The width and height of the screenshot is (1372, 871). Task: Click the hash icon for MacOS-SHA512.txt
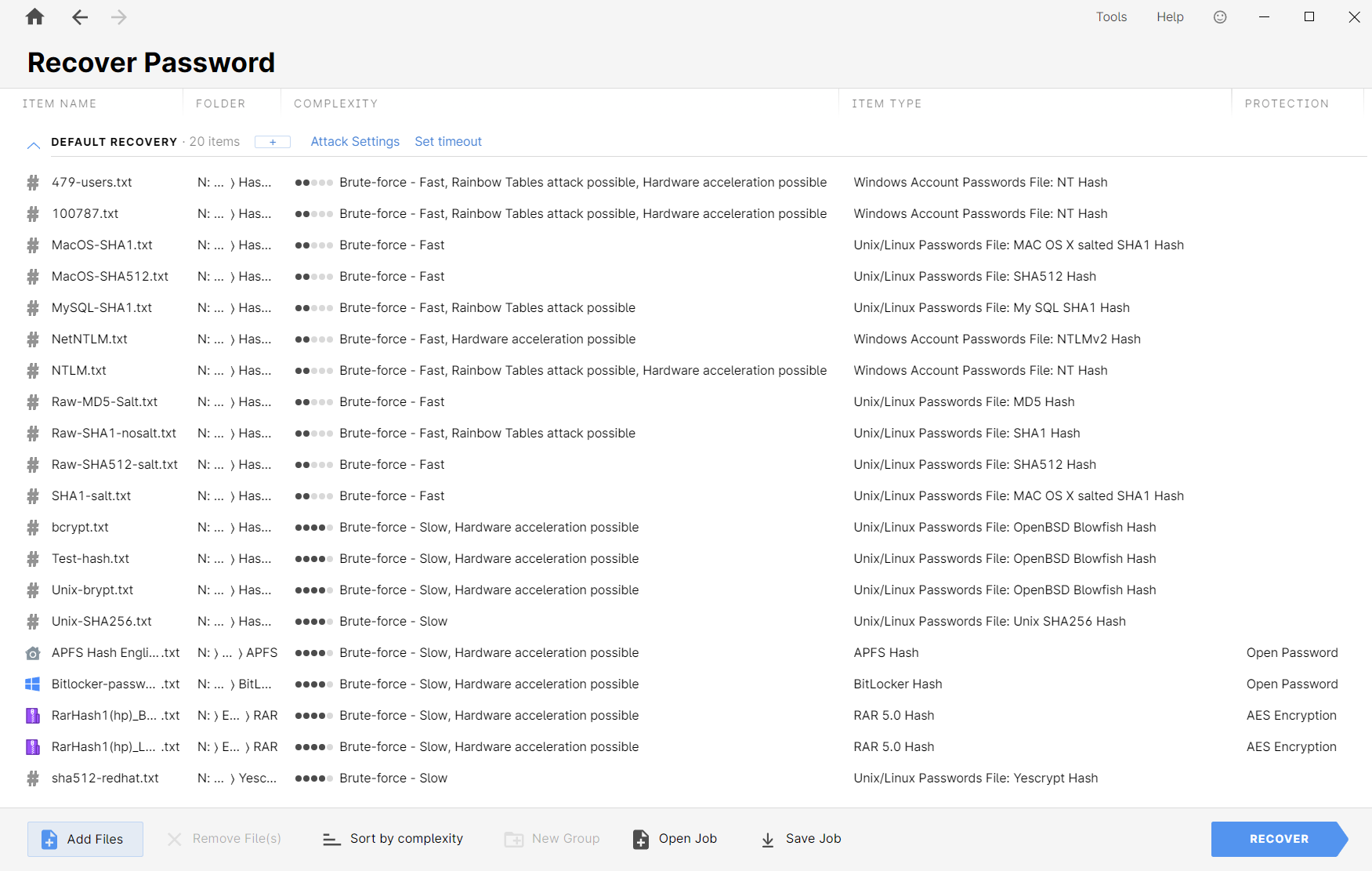[x=33, y=277]
